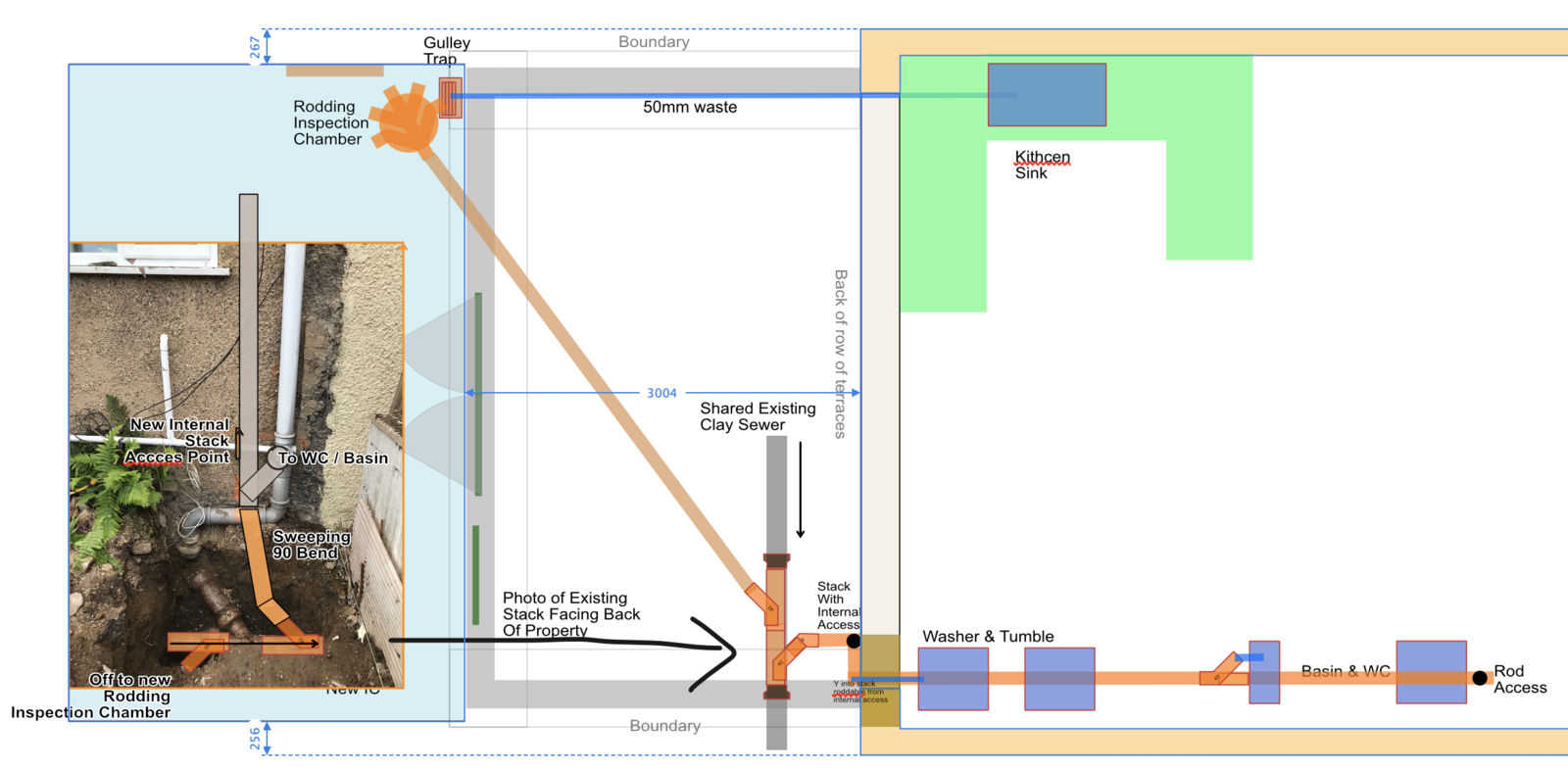This screenshot has width=1568, height=772.
Task: Select the "50mm waste" text label
Action: point(690,108)
